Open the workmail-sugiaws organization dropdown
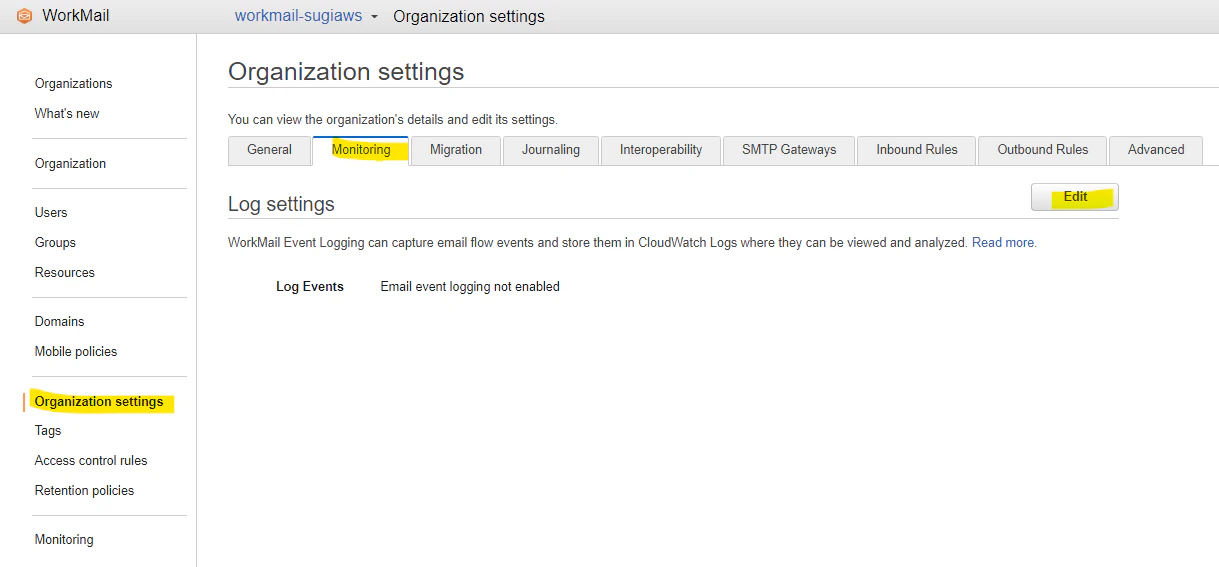The image size is (1219, 567). pos(306,16)
